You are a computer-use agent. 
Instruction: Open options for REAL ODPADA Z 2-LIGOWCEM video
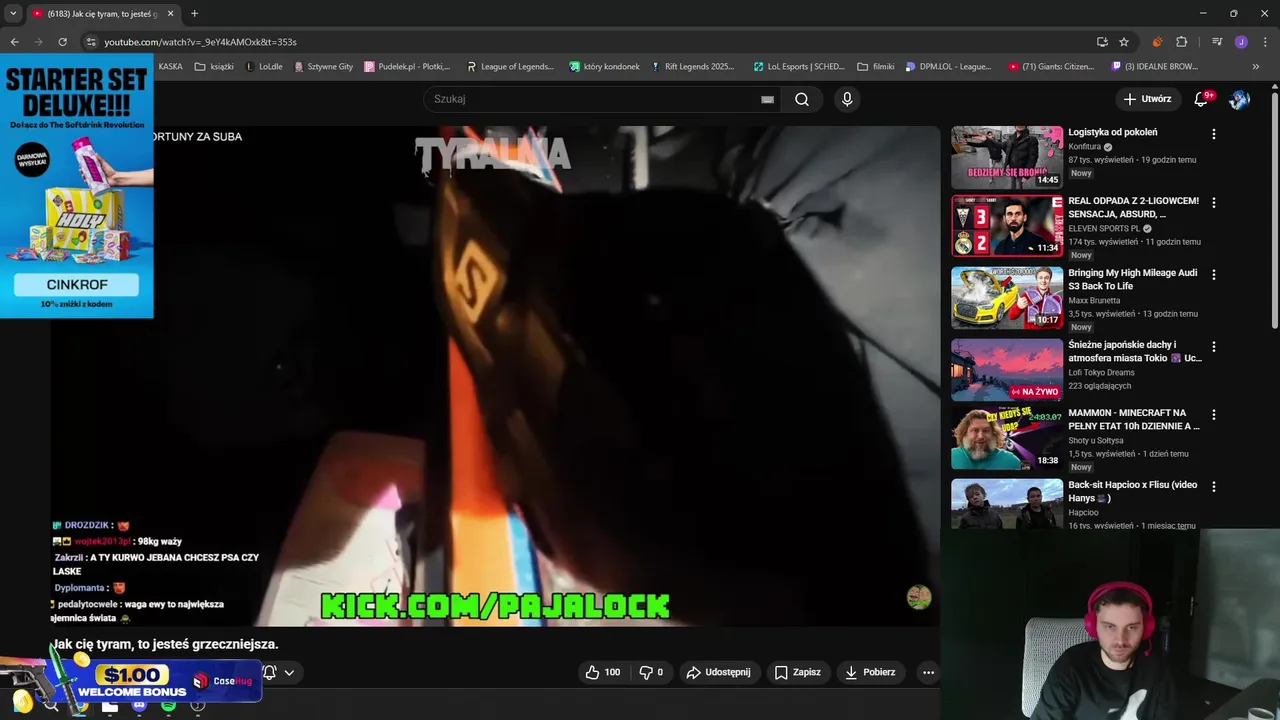(1214, 203)
